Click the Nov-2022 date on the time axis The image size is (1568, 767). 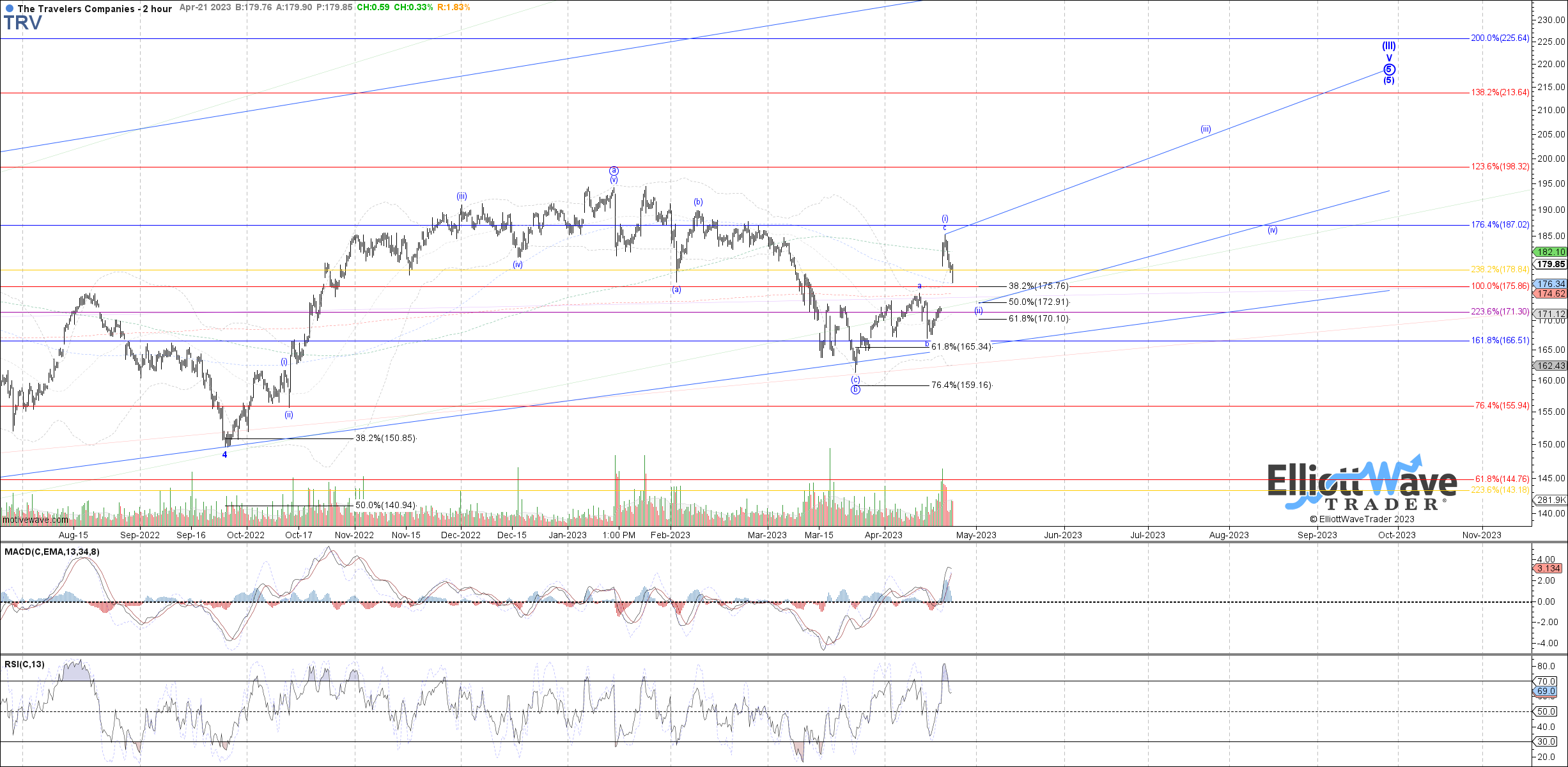354,535
